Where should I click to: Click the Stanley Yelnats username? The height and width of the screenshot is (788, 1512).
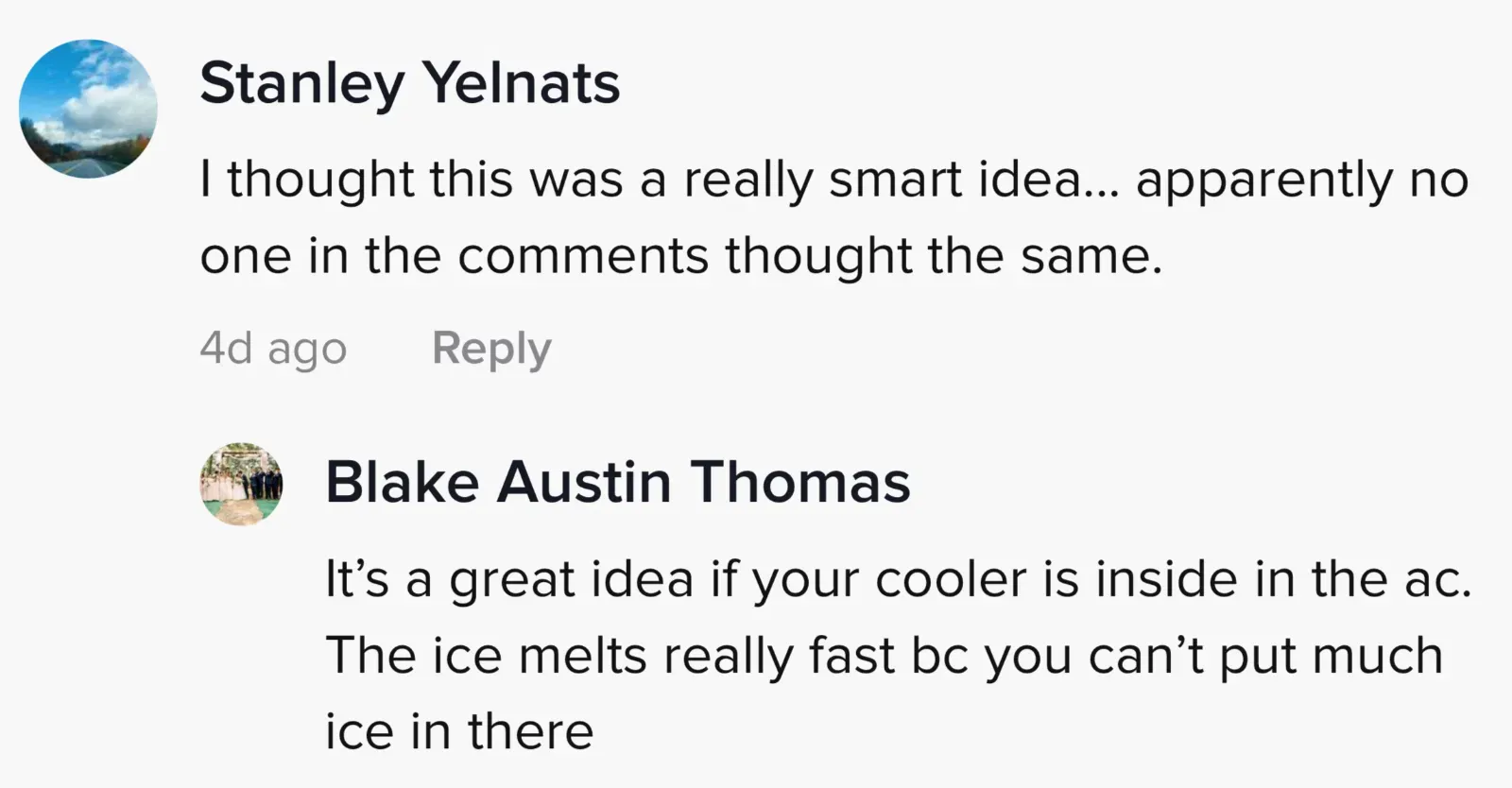click(409, 83)
